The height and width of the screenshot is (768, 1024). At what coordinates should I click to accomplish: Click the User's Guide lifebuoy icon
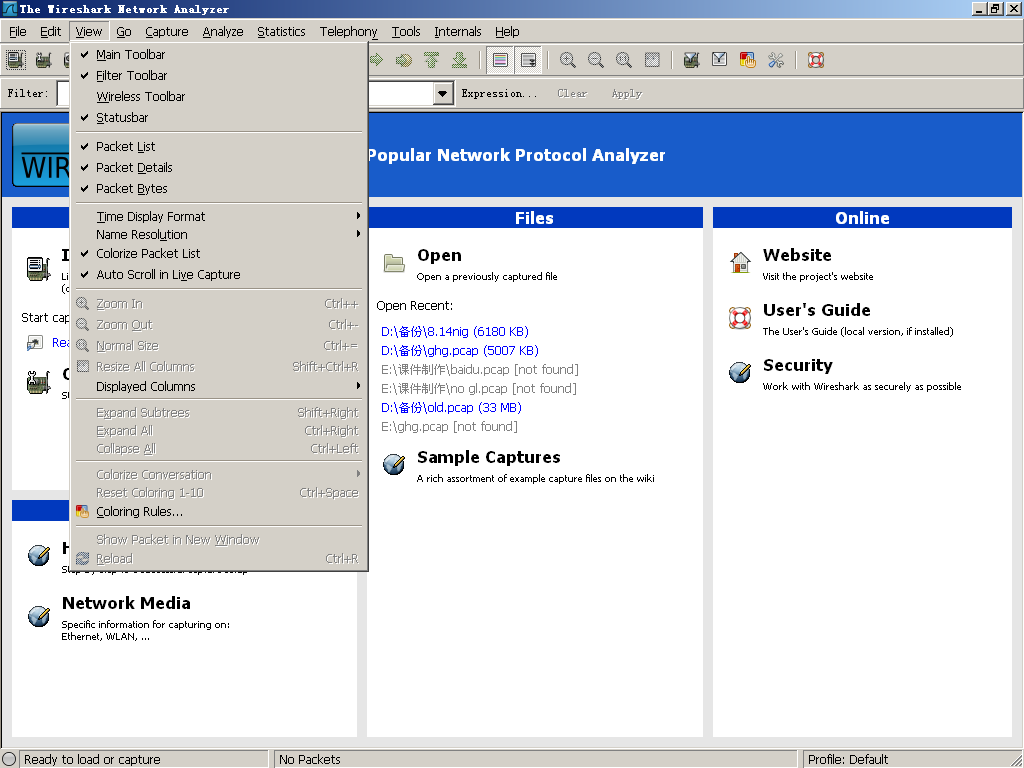coord(740,318)
